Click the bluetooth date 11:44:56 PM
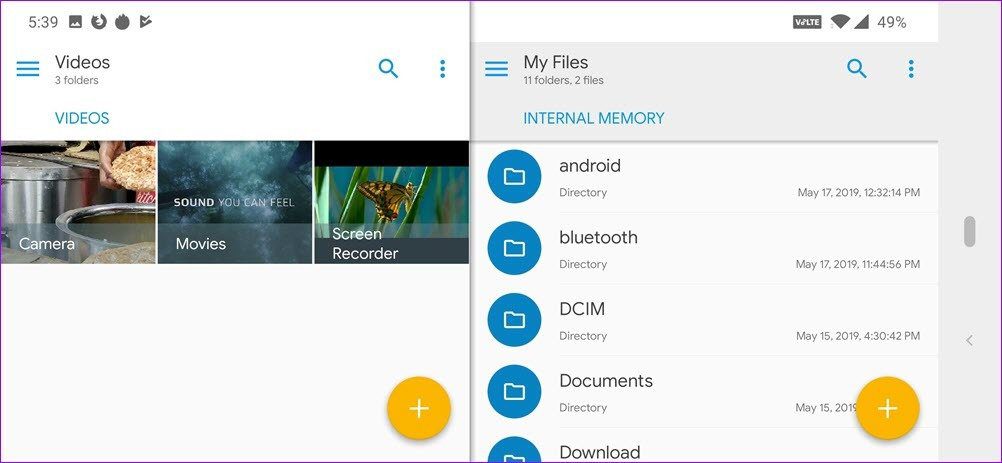 (858, 264)
